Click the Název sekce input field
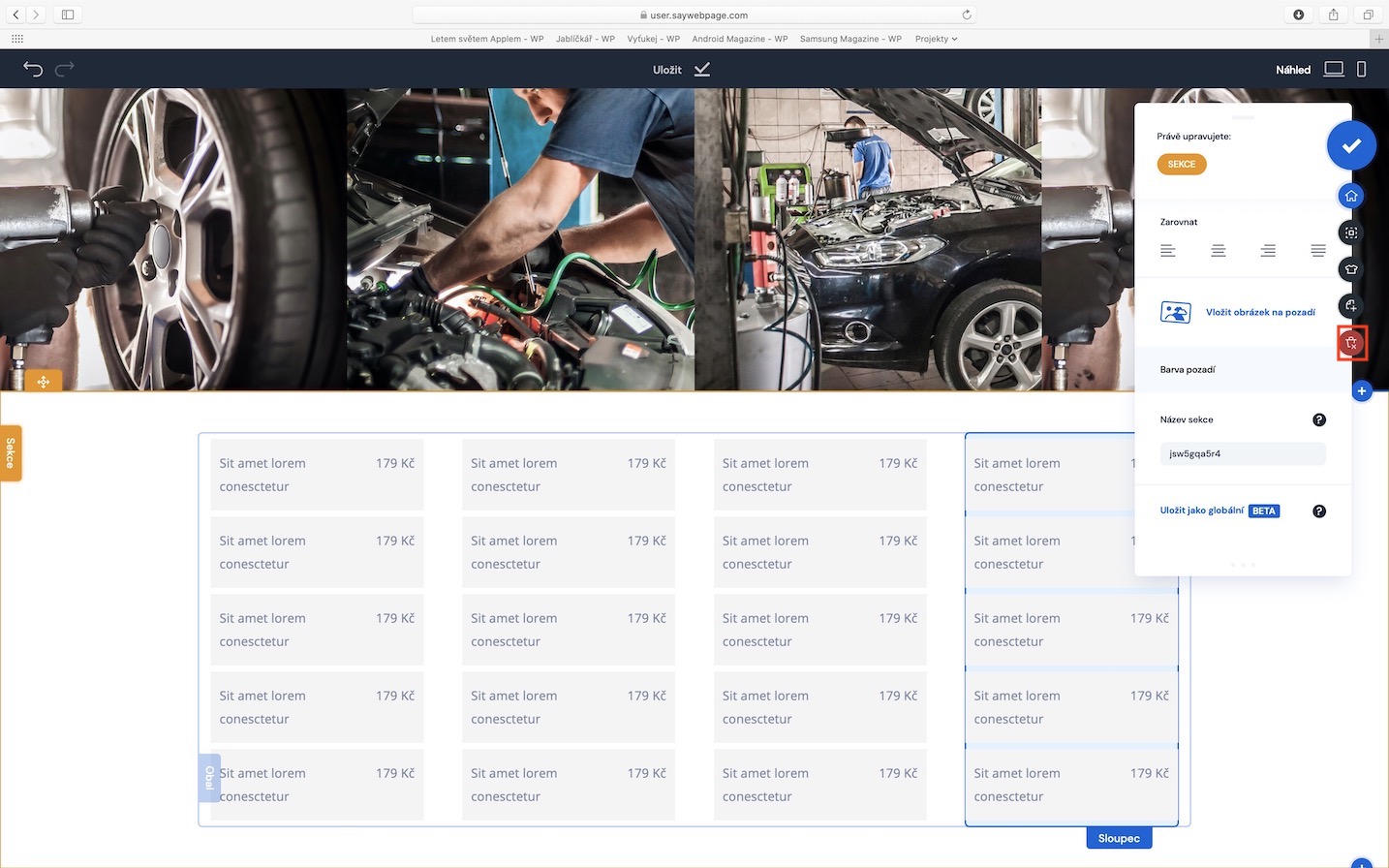1389x868 pixels. (x=1243, y=453)
